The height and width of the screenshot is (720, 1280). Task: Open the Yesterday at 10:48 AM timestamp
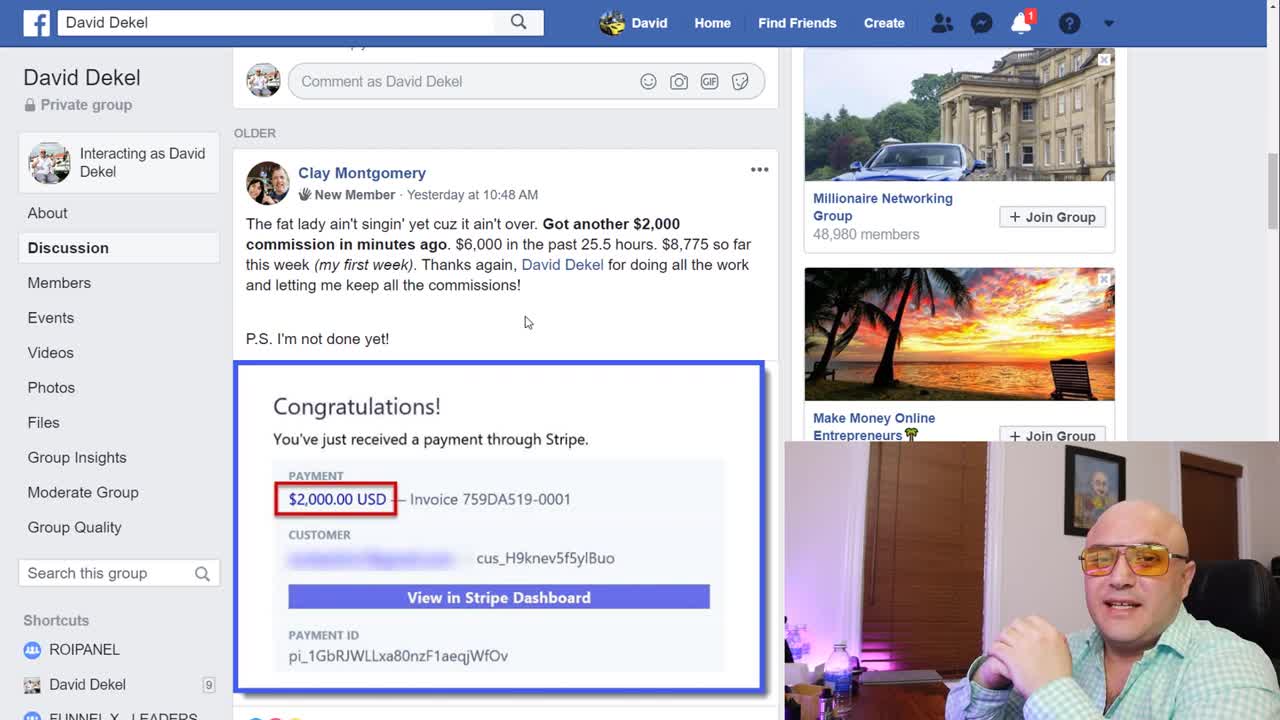point(472,195)
